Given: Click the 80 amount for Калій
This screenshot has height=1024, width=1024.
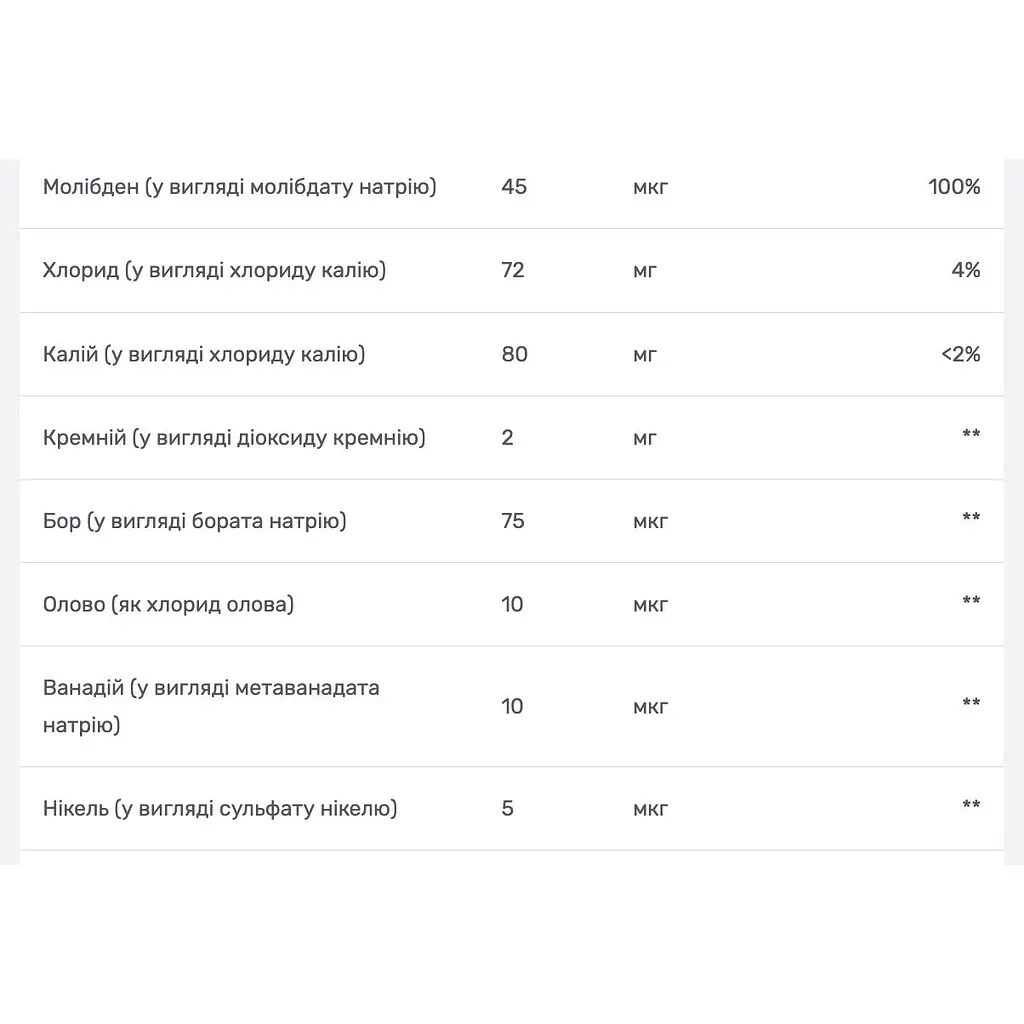Looking at the screenshot, I should pos(514,354).
